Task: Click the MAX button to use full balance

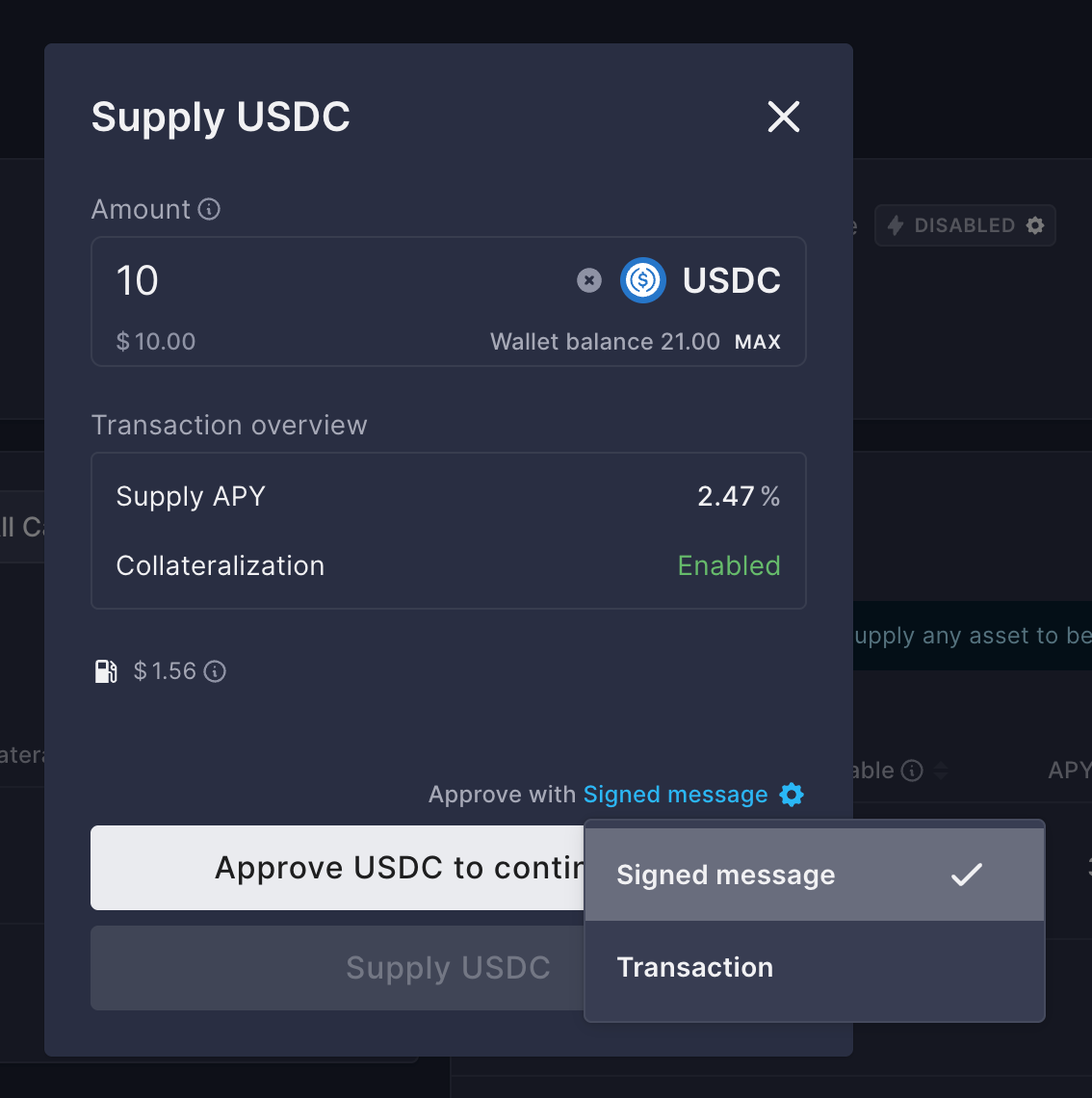Action: click(x=758, y=341)
